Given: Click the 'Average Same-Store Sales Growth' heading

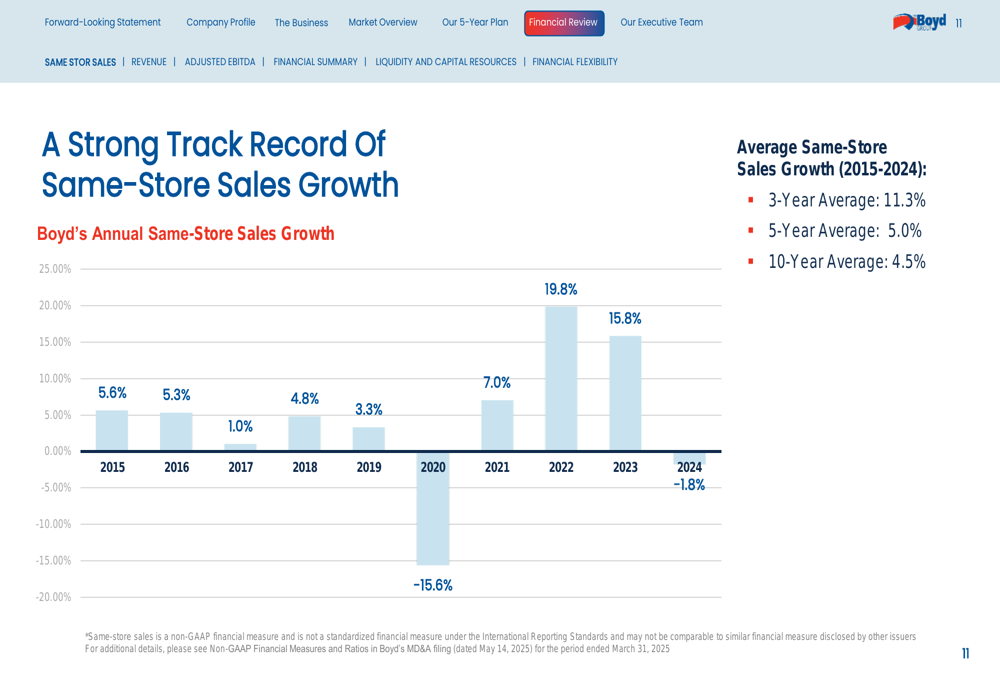Looking at the screenshot, I should pos(832,158).
